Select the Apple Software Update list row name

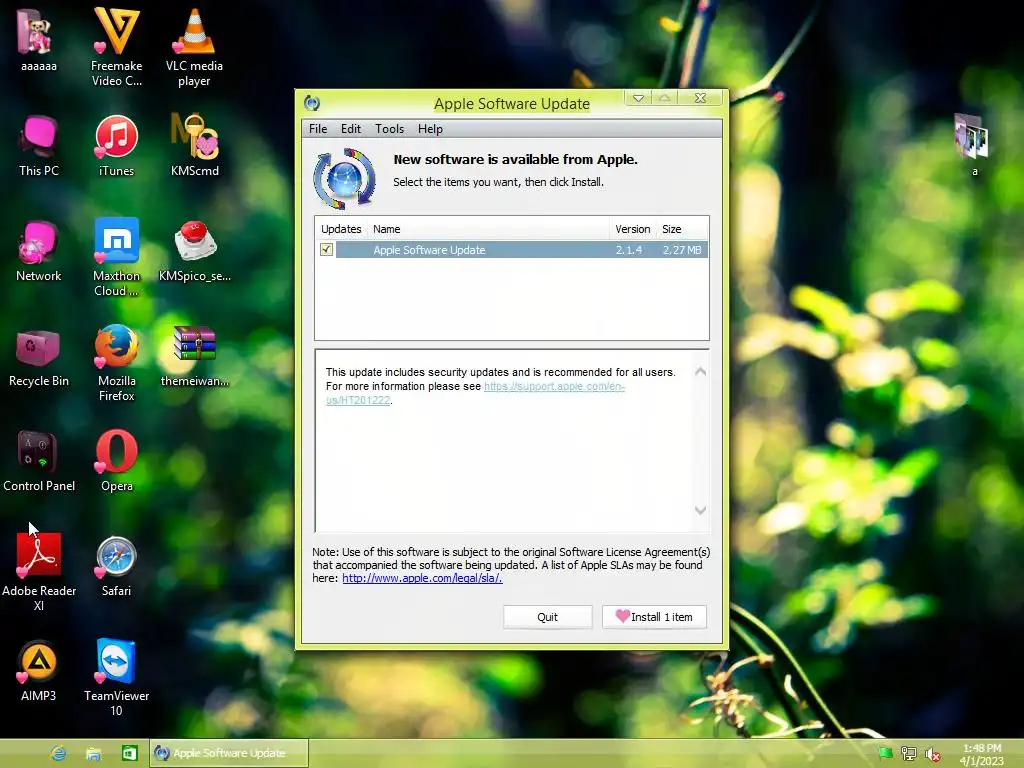(429, 250)
